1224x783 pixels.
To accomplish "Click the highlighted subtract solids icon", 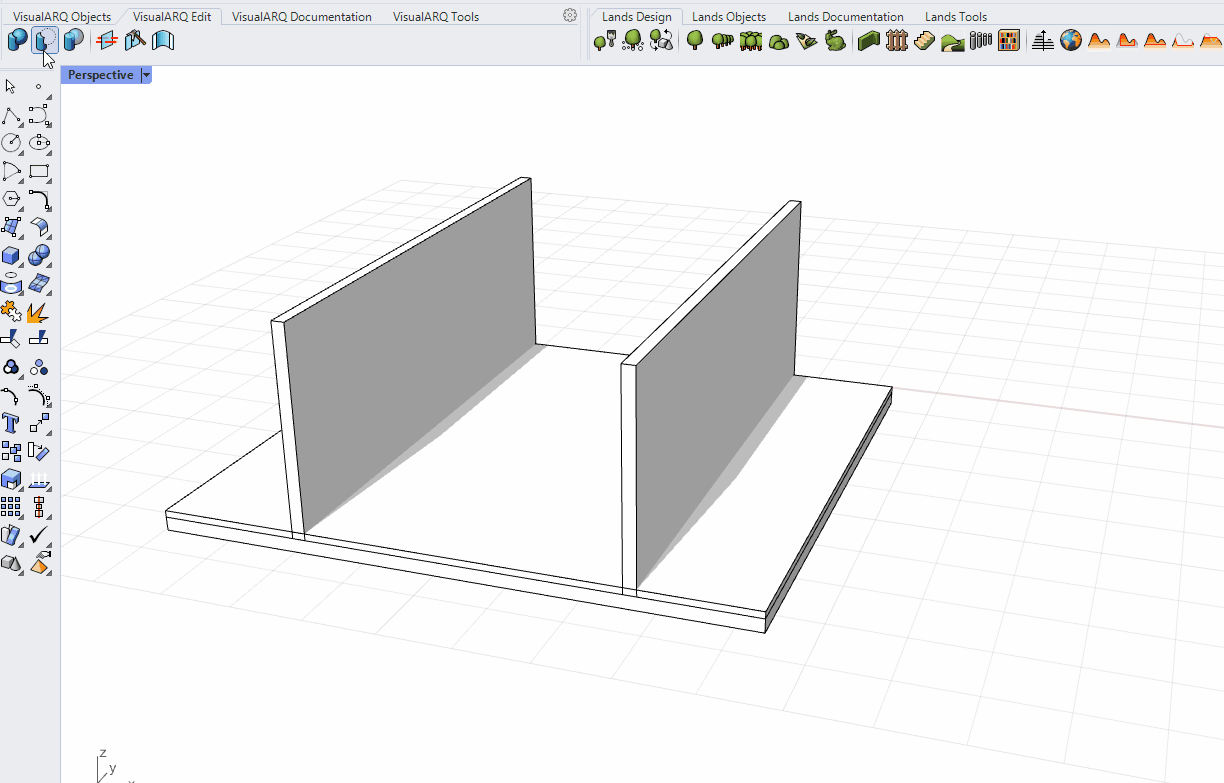I will (45, 40).
